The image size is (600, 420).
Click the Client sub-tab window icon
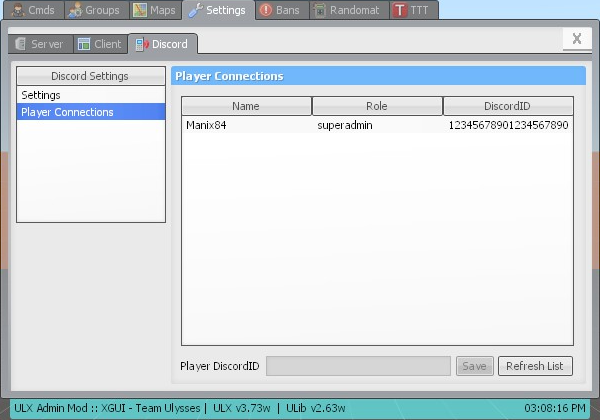pos(84,44)
